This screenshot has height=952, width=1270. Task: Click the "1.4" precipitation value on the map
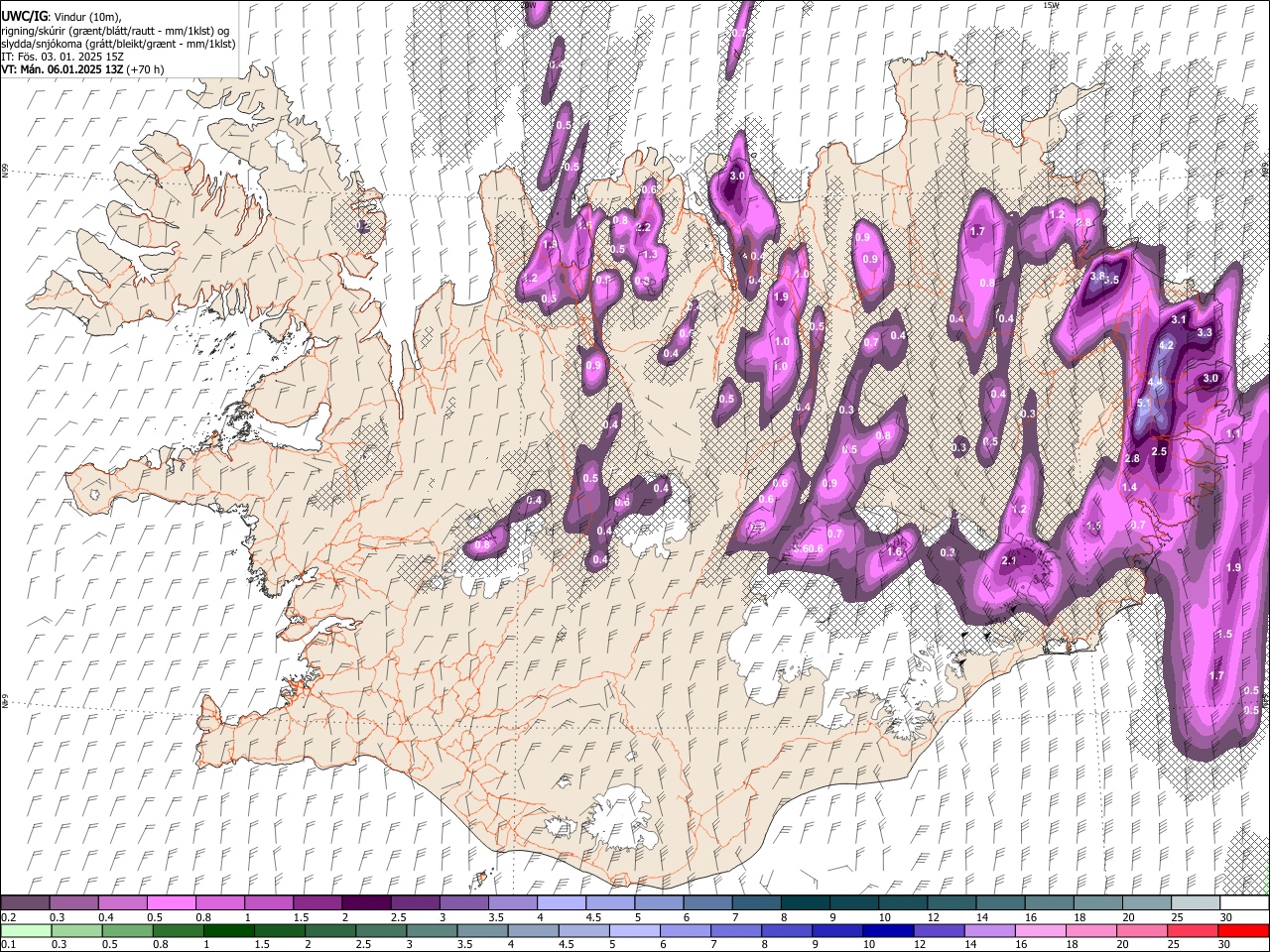(1129, 488)
